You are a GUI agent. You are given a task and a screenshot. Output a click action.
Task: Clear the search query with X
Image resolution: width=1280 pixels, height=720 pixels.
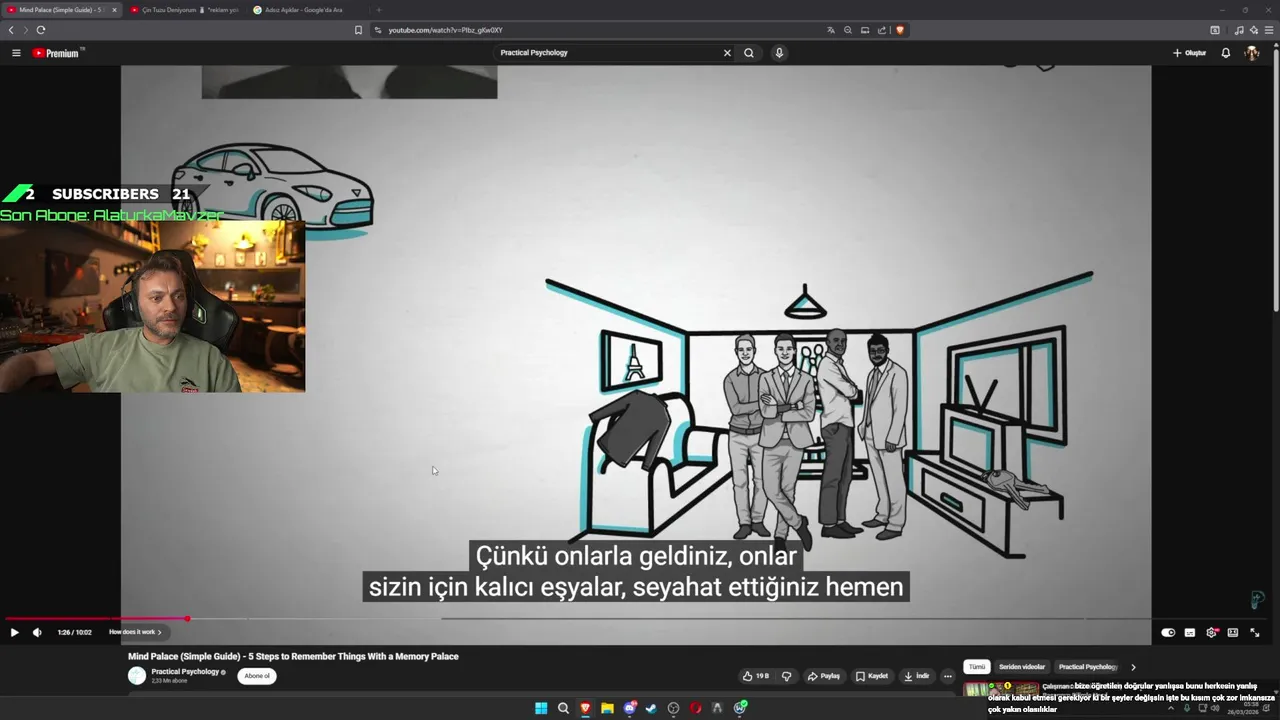pyautogui.click(x=727, y=53)
